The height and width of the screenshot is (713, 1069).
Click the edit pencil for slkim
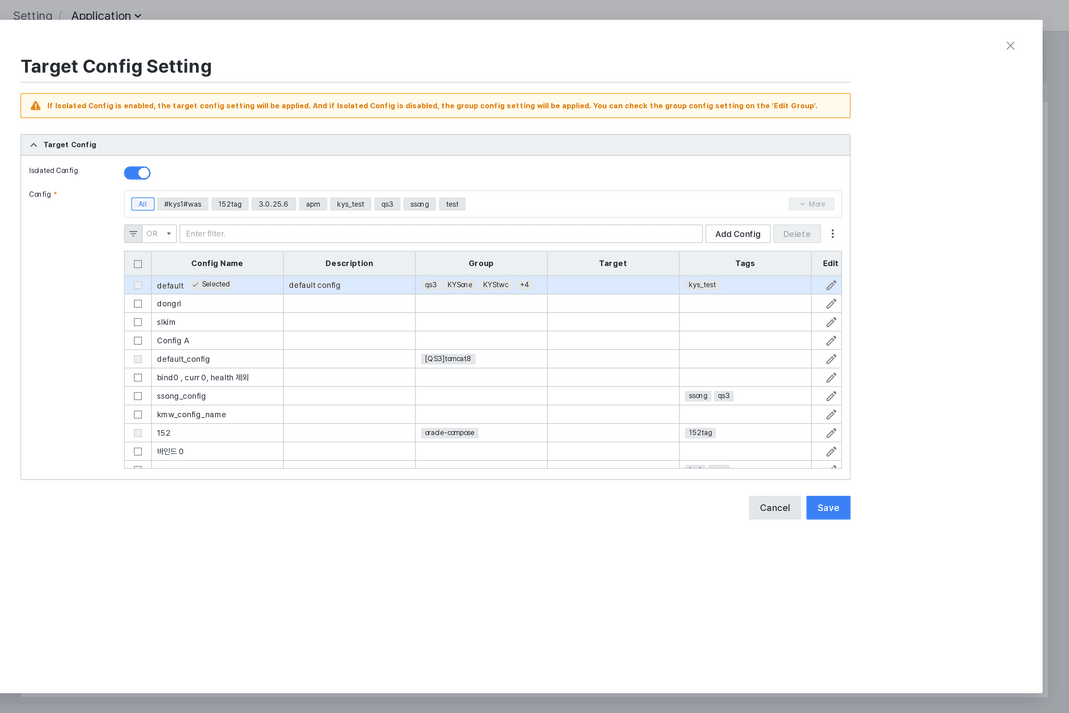[830, 322]
